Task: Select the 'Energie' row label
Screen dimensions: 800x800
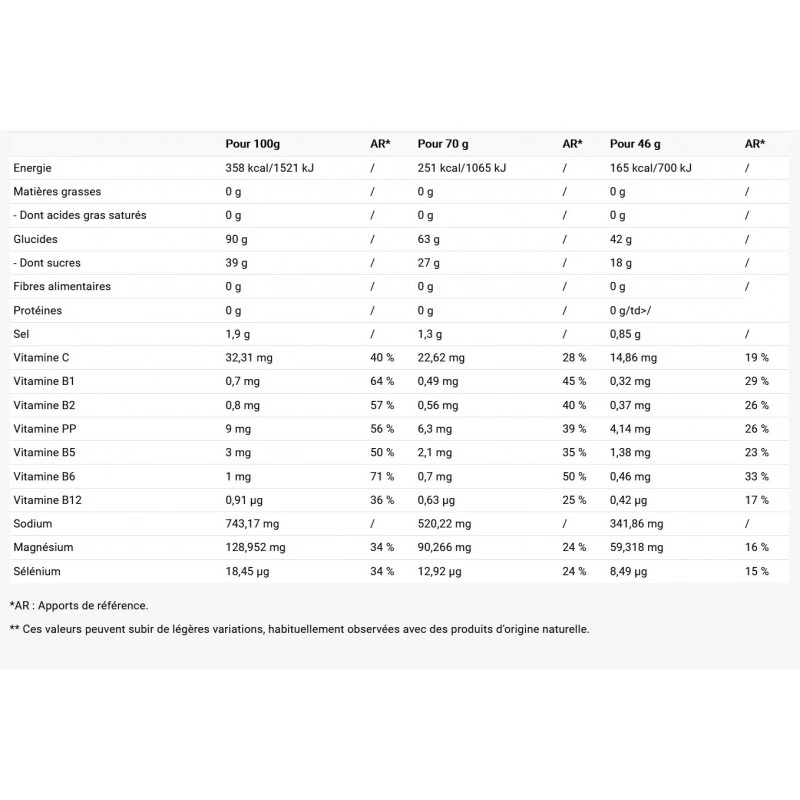Action: [33, 168]
